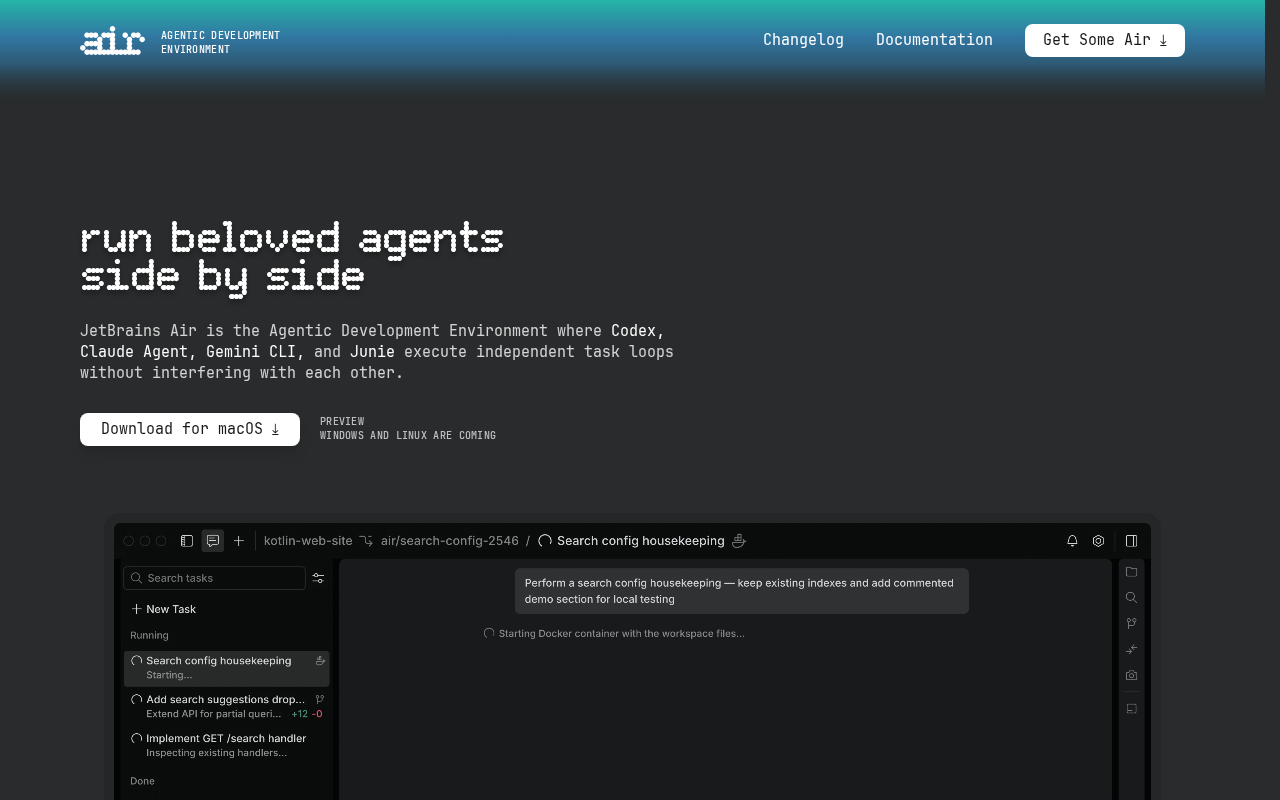
Task: Click the plus icon in the title bar
Action: [239, 541]
